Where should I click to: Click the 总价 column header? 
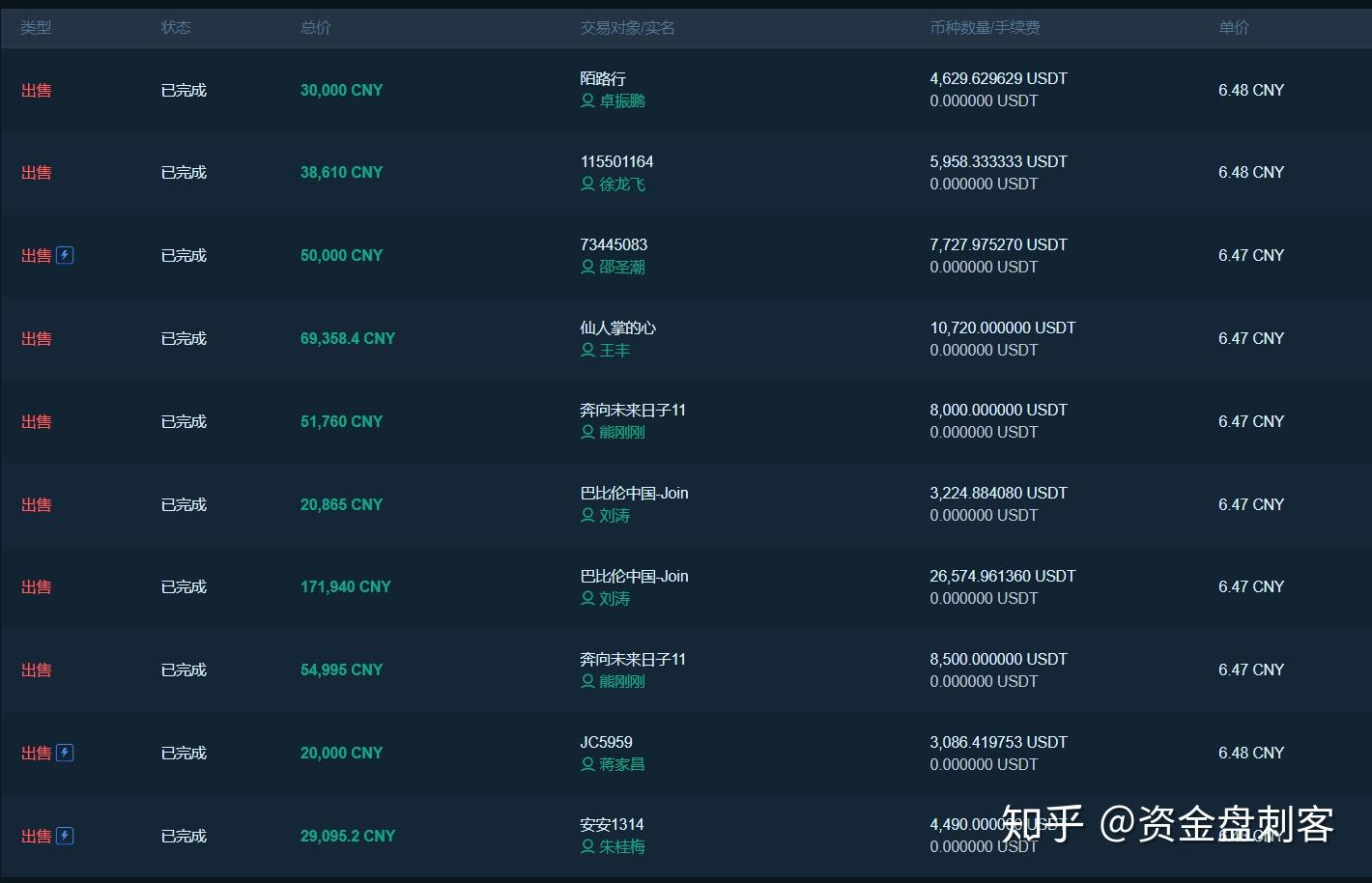(x=315, y=28)
